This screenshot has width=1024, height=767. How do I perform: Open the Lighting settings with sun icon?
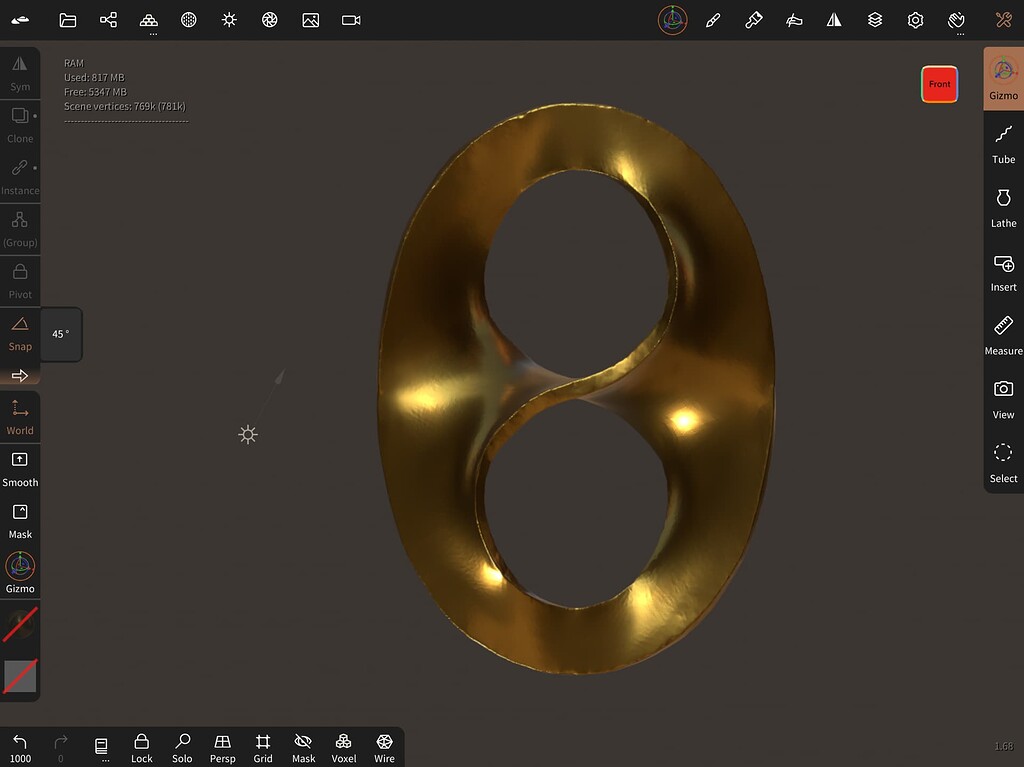229,20
